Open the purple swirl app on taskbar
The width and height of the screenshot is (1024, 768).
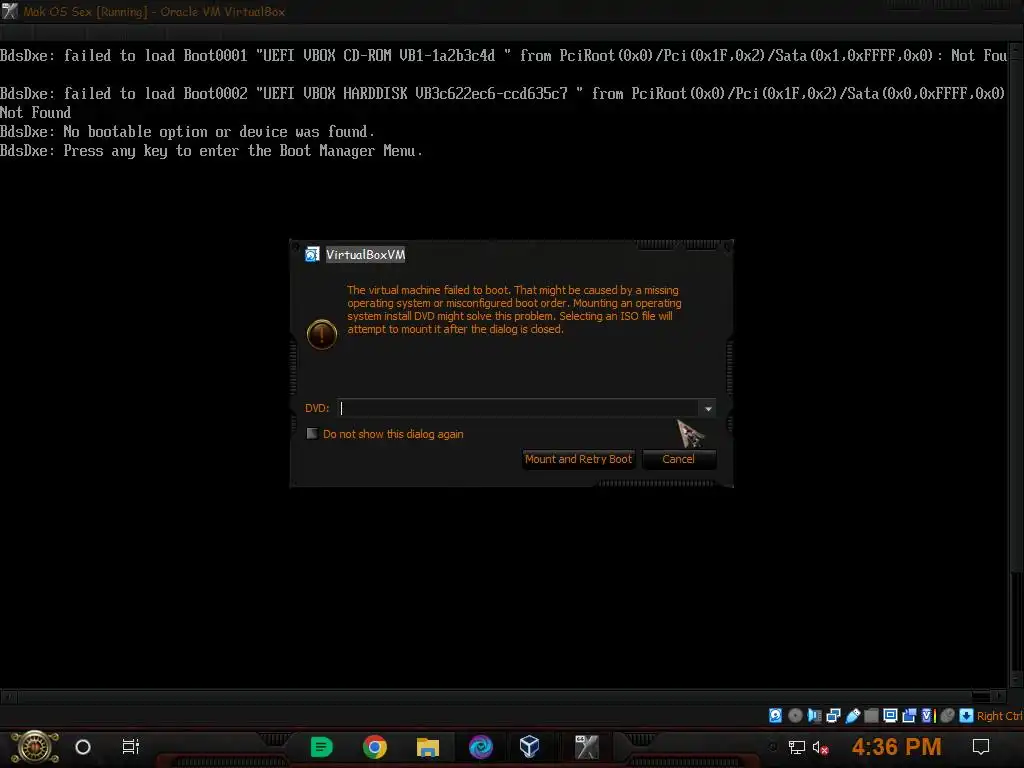(x=481, y=746)
